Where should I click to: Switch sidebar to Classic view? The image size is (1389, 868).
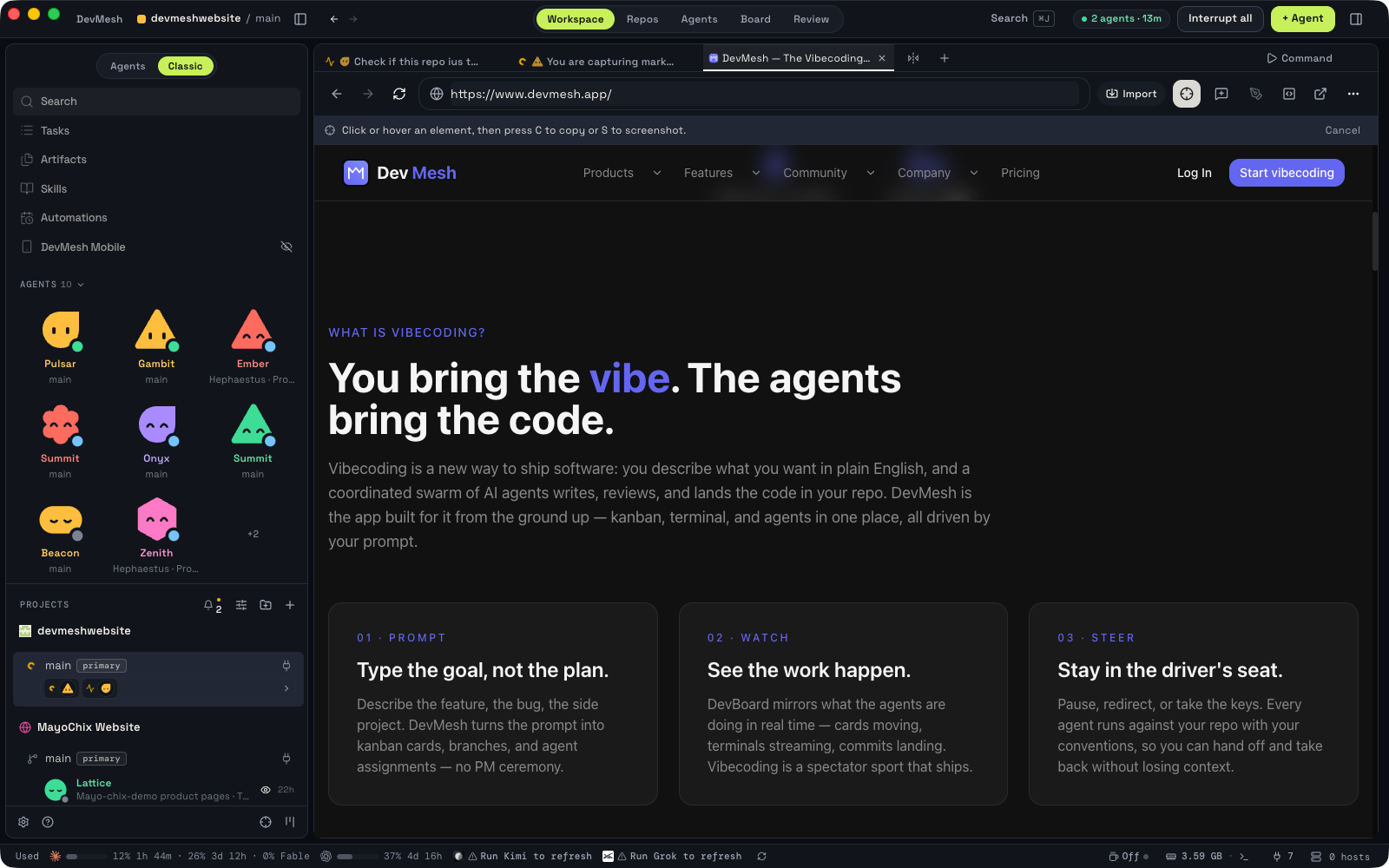(185, 66)
